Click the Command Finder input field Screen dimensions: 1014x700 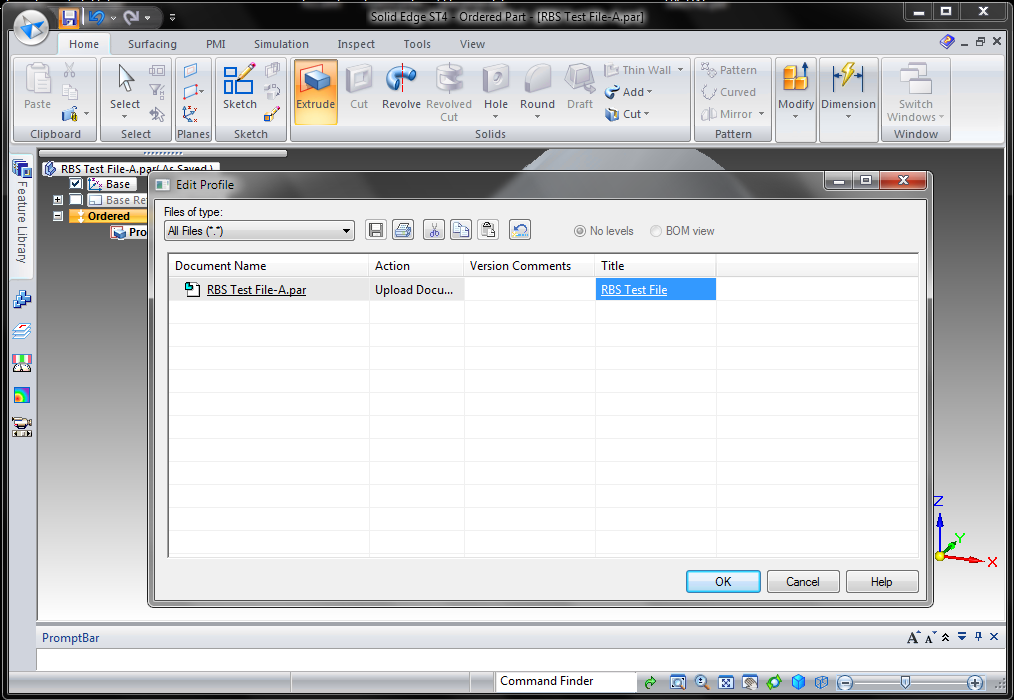[x=566, y=681]
